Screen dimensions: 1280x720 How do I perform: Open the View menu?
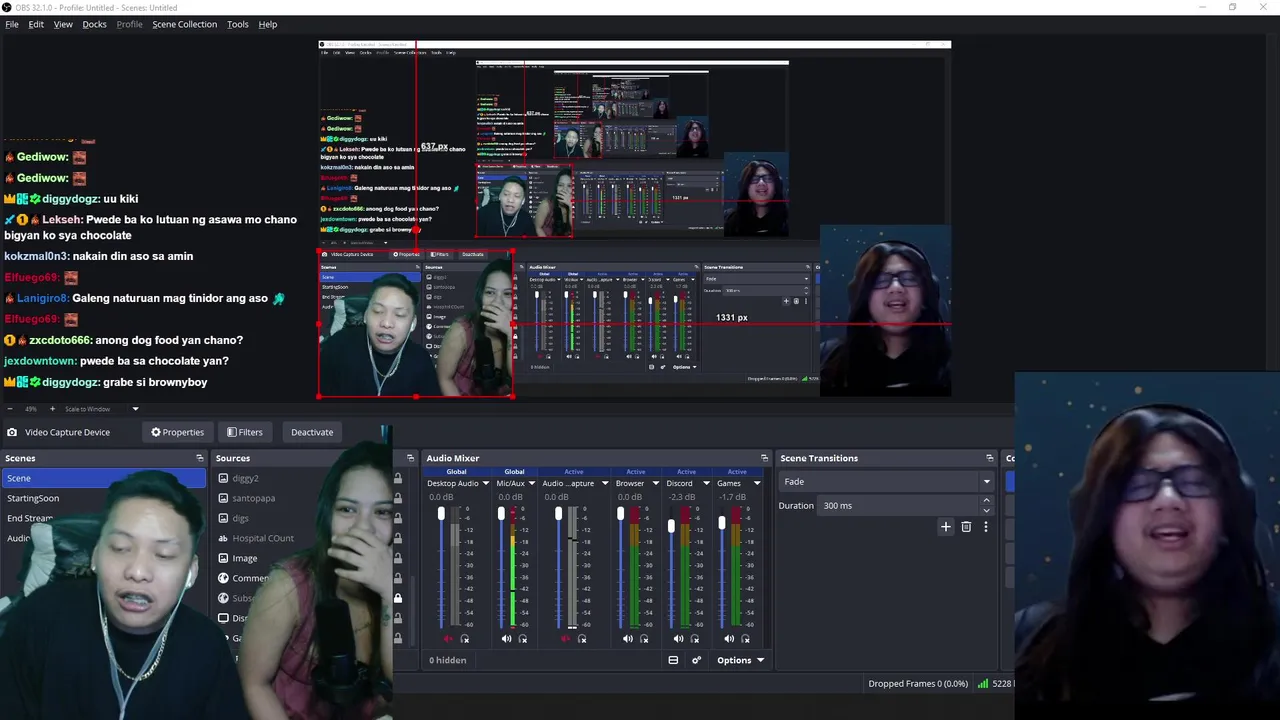pos(63,24)
